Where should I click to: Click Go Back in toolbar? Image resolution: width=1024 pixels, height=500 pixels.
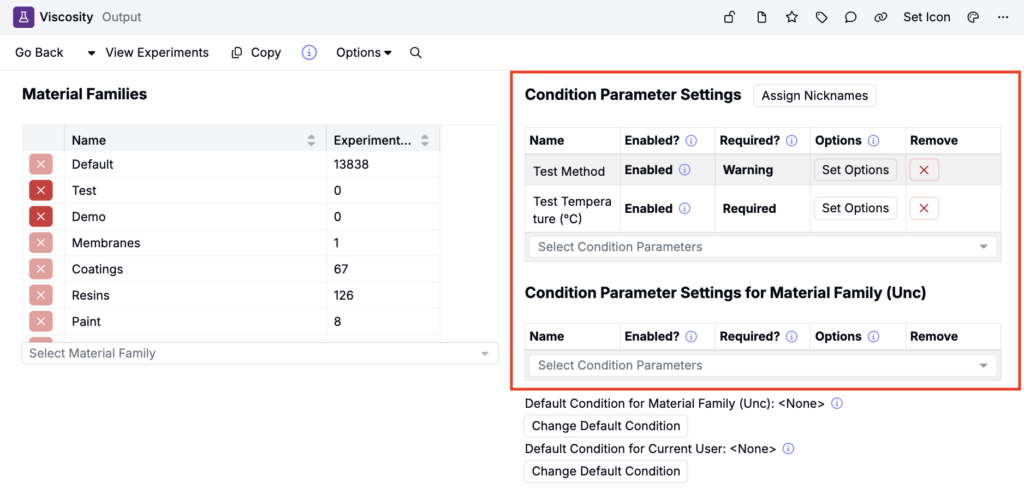[39, 53]
